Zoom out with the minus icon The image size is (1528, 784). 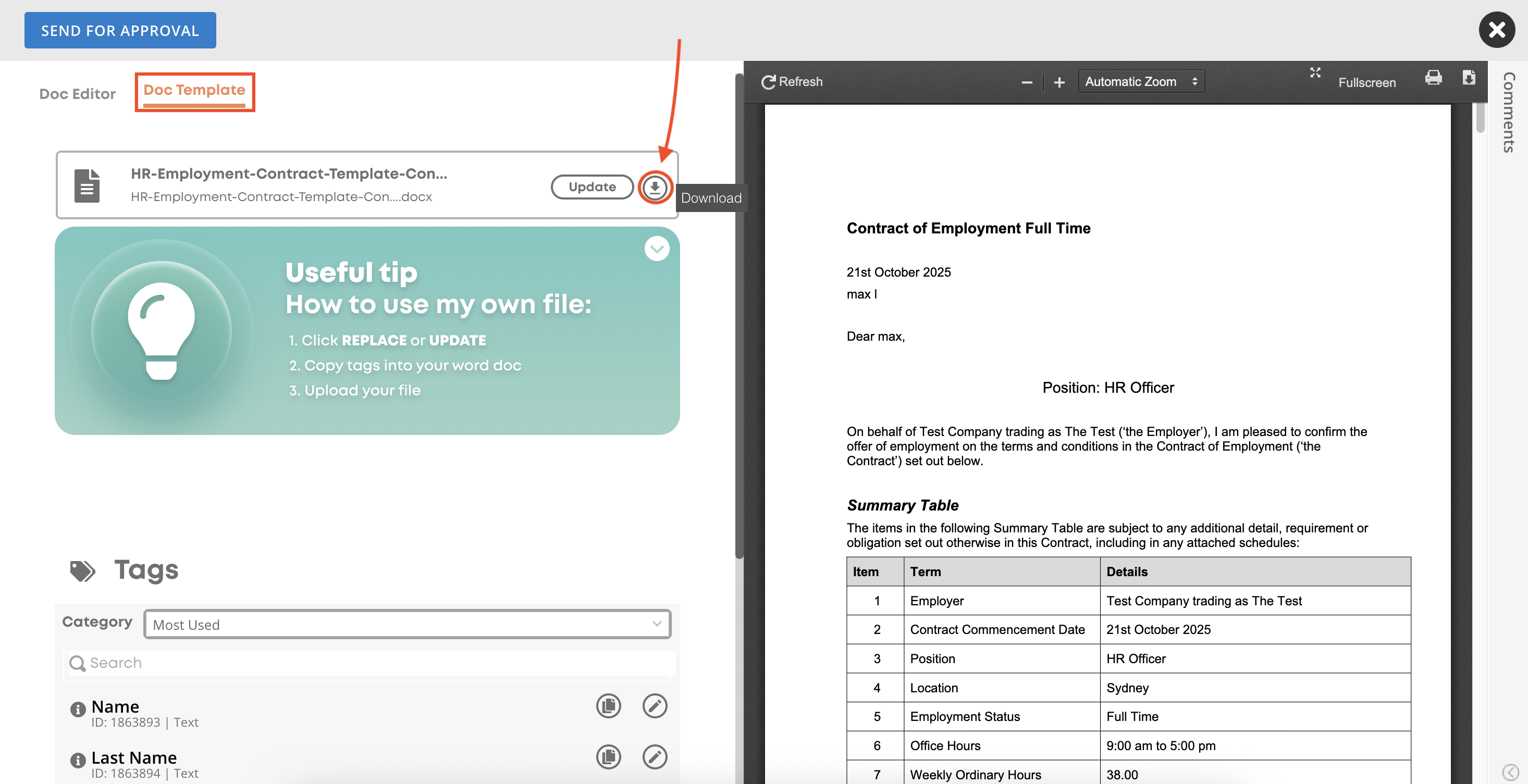tap(1027, 82)
